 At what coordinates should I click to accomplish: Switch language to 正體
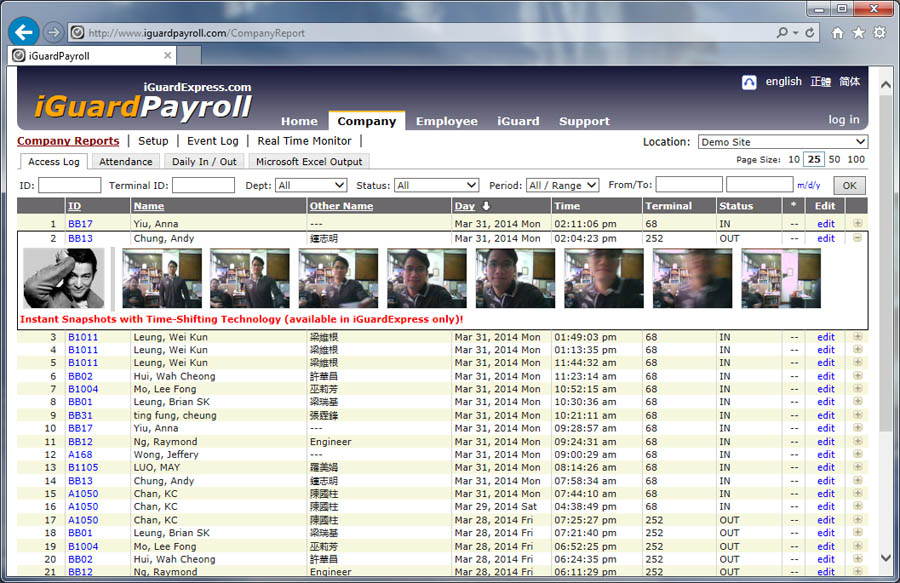pos(821,81)
